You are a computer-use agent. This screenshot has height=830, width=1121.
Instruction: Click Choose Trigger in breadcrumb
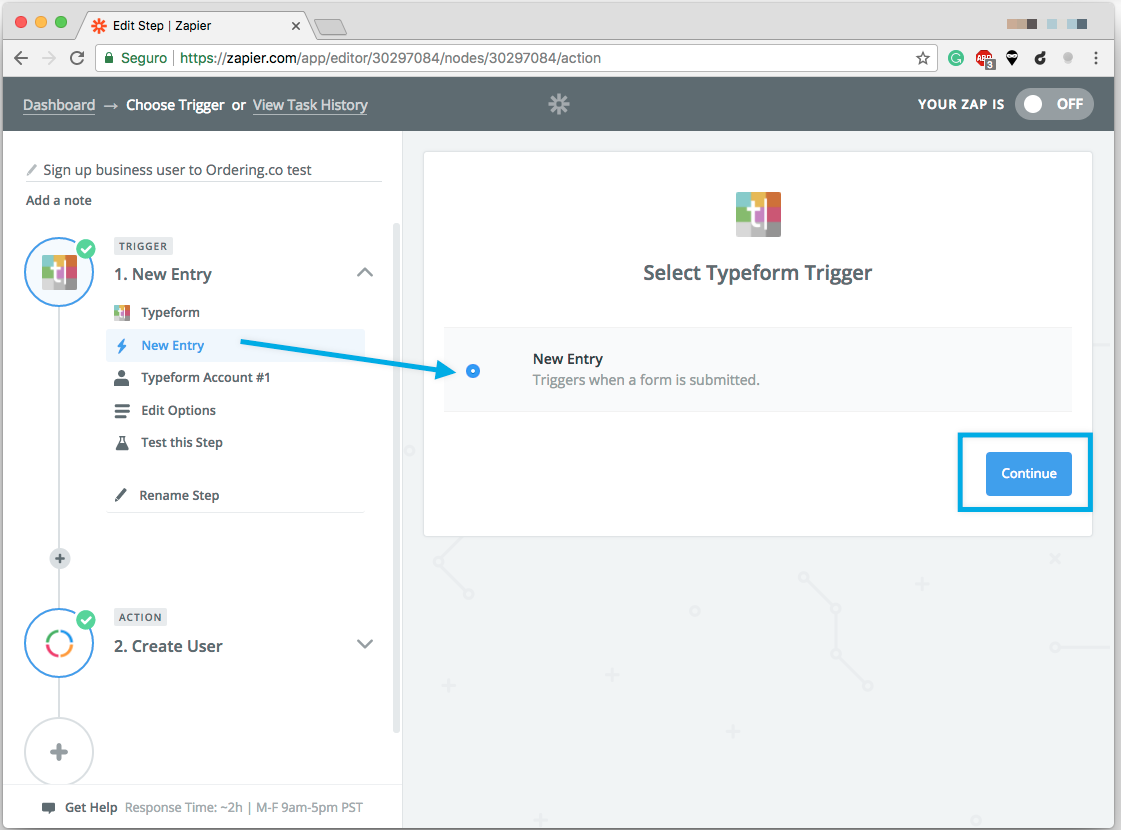(x=175, y=105)
